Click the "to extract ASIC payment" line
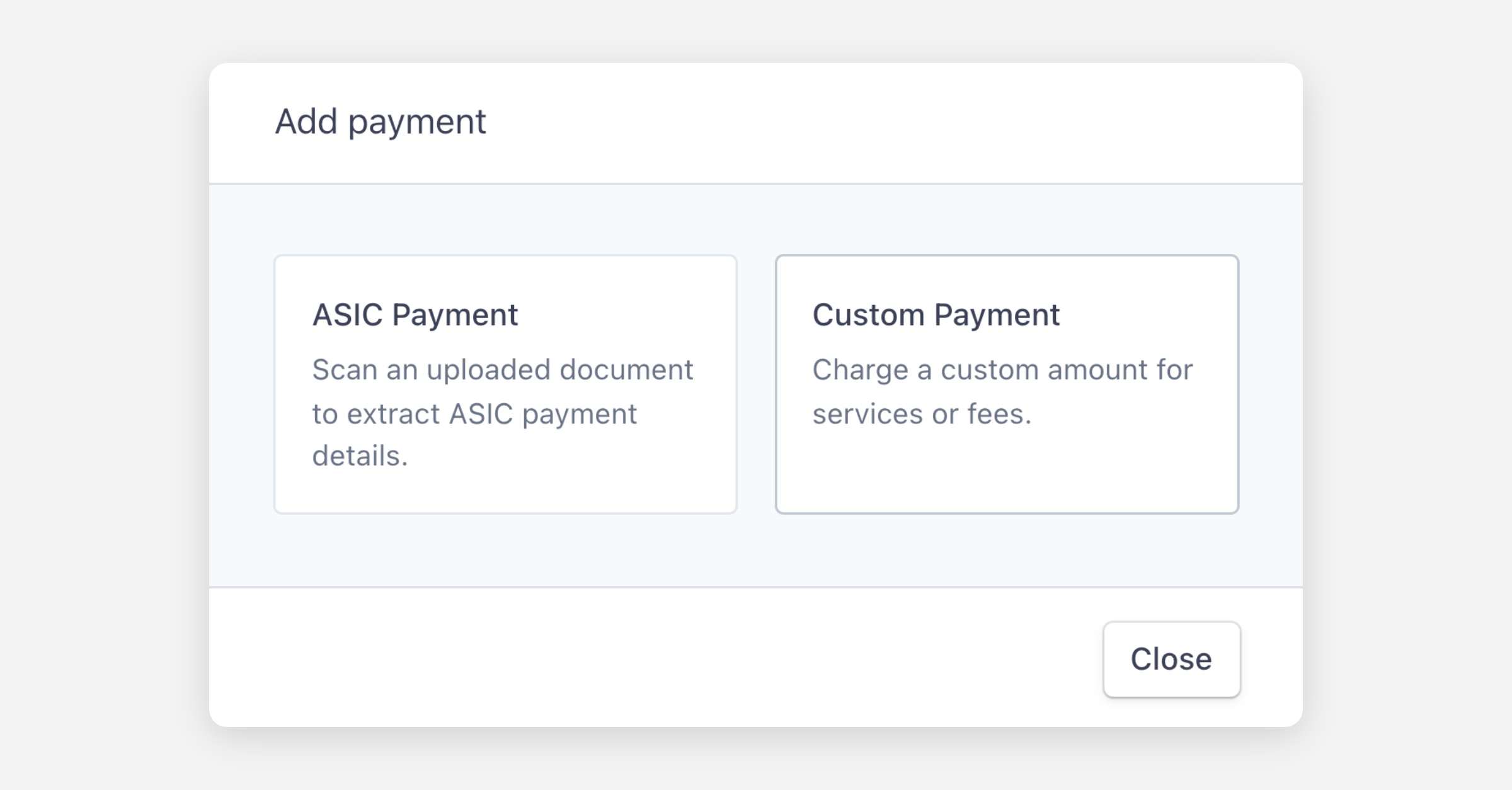 pyautogui.click(x=474, y=414)
